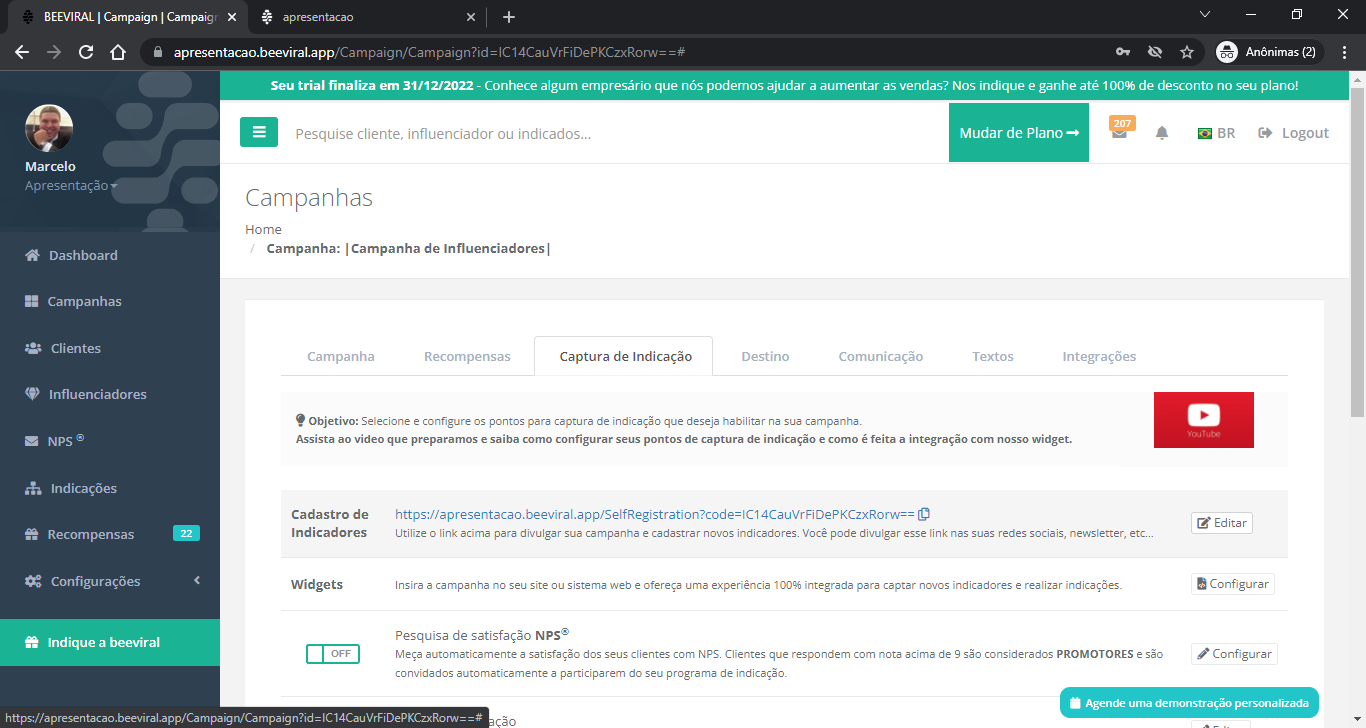Open the messages envelope icon with 207 badge

coord(1120,132)
